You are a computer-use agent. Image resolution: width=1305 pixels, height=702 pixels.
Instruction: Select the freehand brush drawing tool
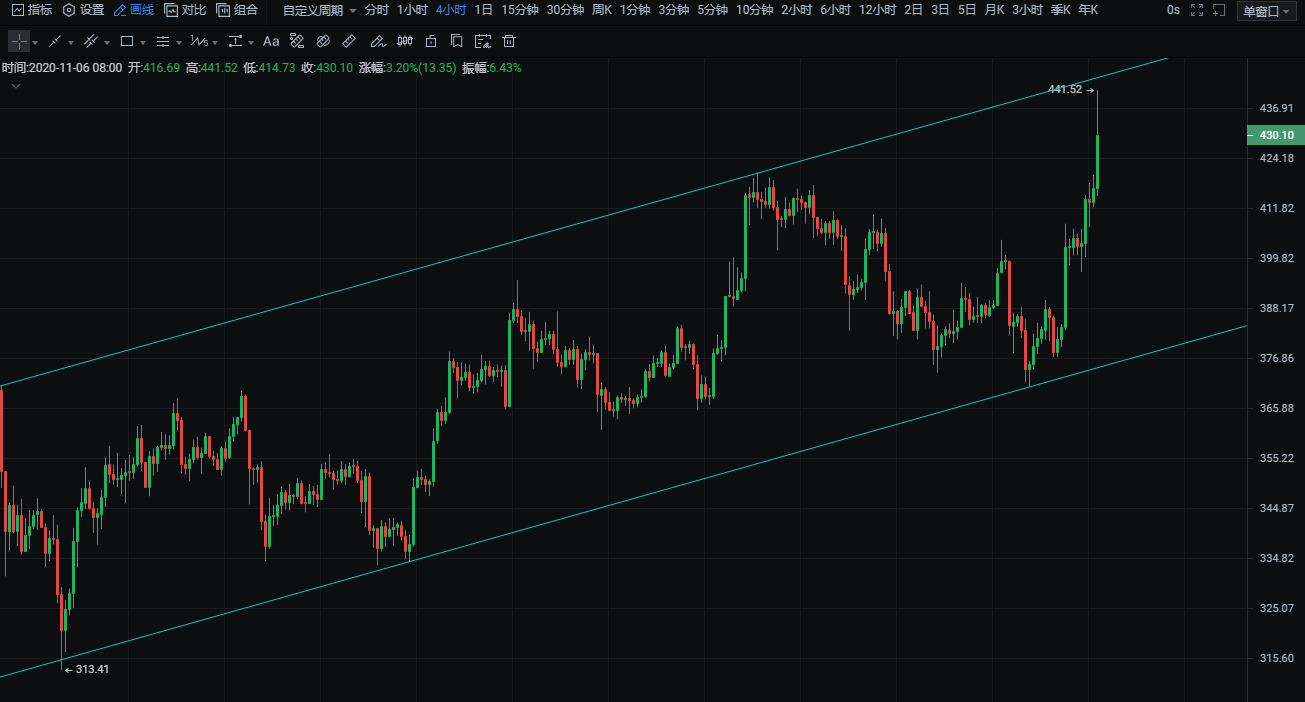coord(377,42)
